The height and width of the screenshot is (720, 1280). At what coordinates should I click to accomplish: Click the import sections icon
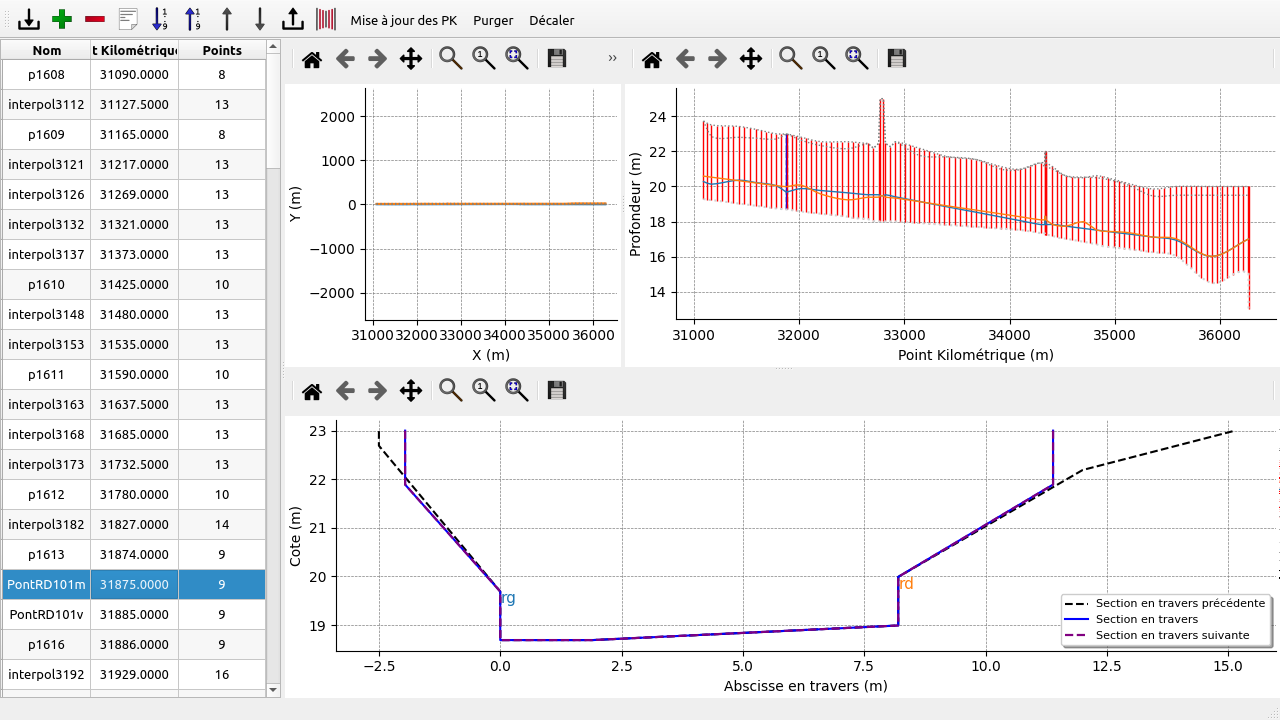point(29,19)
